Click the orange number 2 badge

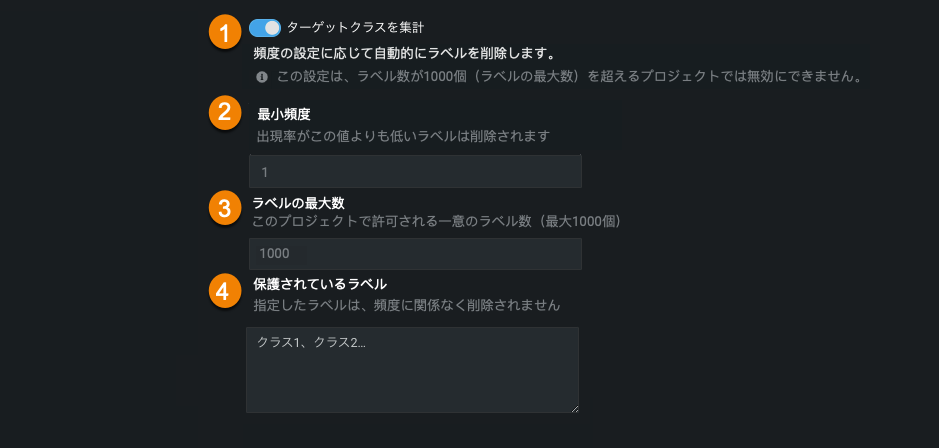[225, 113]
